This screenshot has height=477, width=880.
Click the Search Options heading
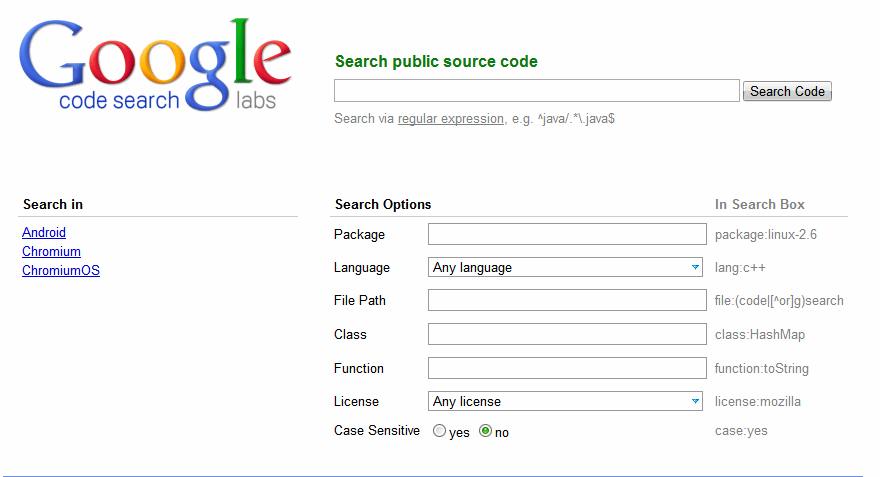[383, 205]
